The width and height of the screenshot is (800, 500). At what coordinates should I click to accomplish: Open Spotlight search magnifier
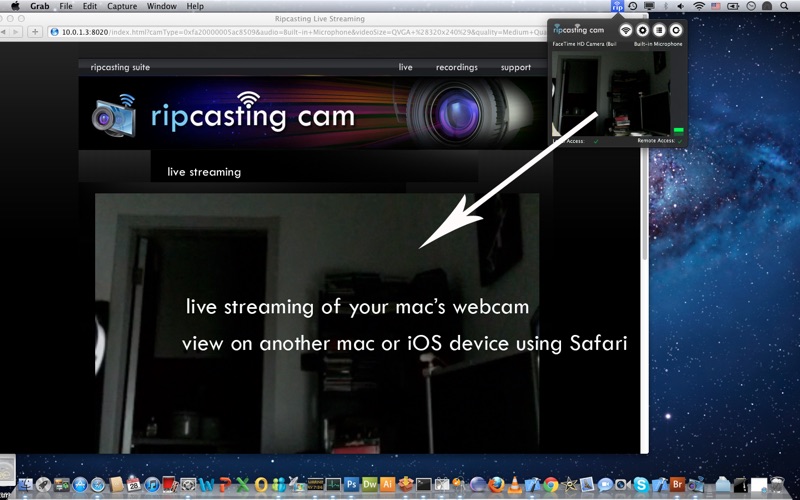[784, 6]
